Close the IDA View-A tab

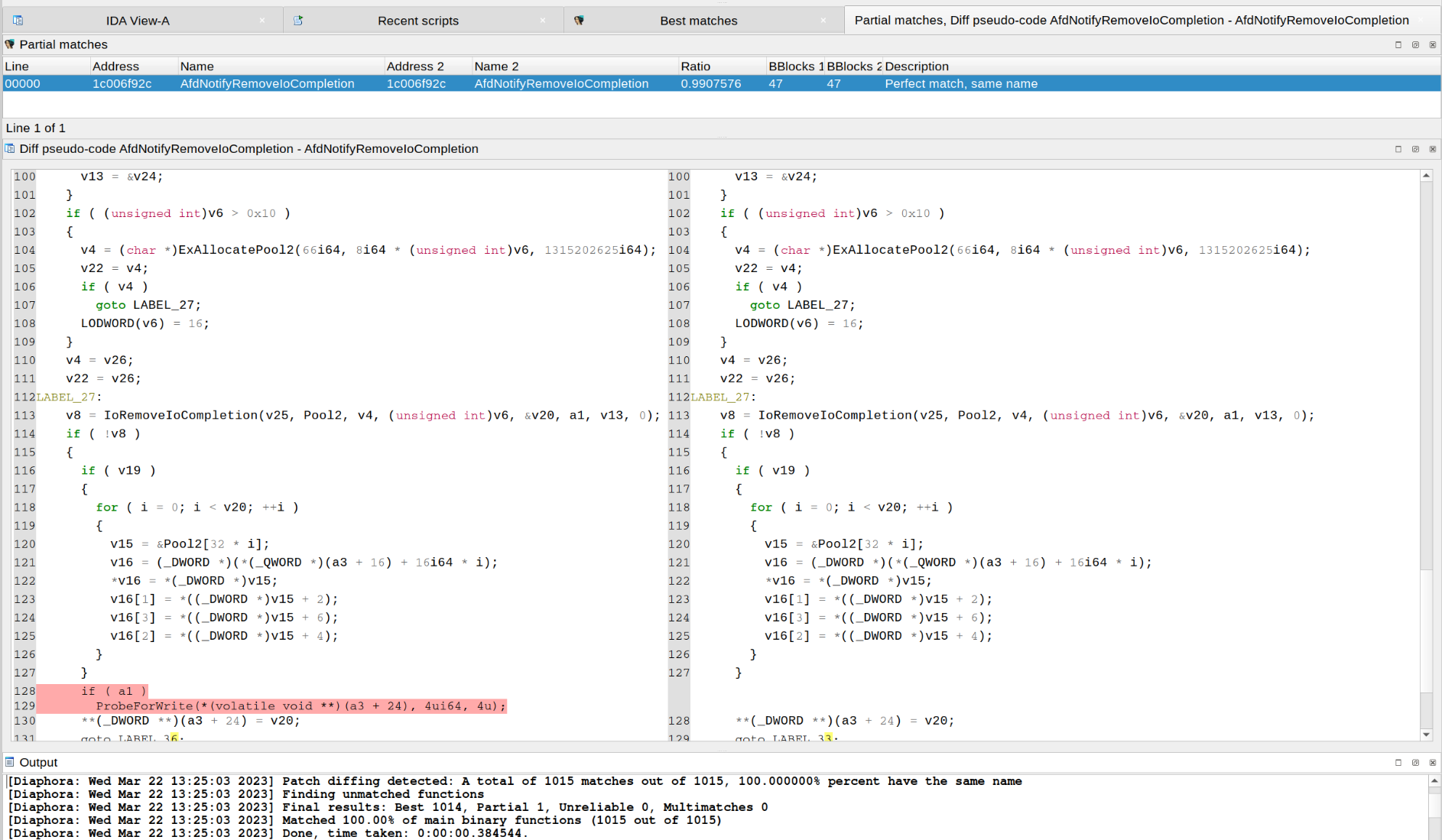pos(262,21)
